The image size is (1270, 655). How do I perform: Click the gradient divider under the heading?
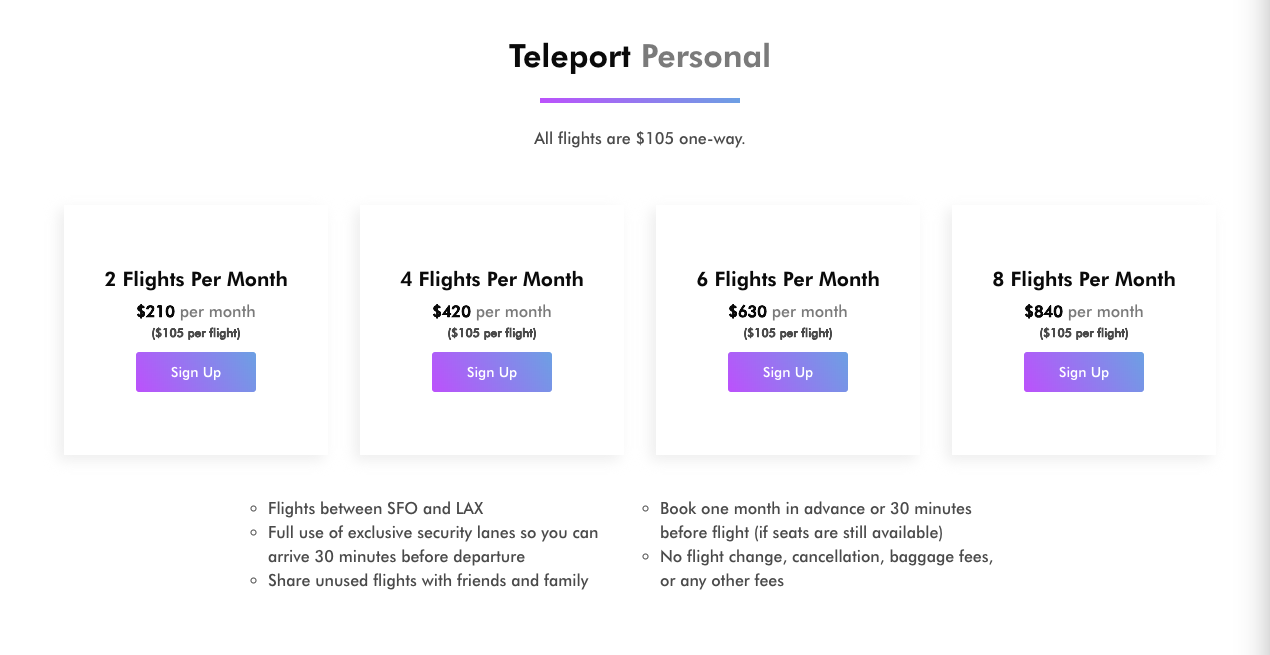(x=639, y=100)
